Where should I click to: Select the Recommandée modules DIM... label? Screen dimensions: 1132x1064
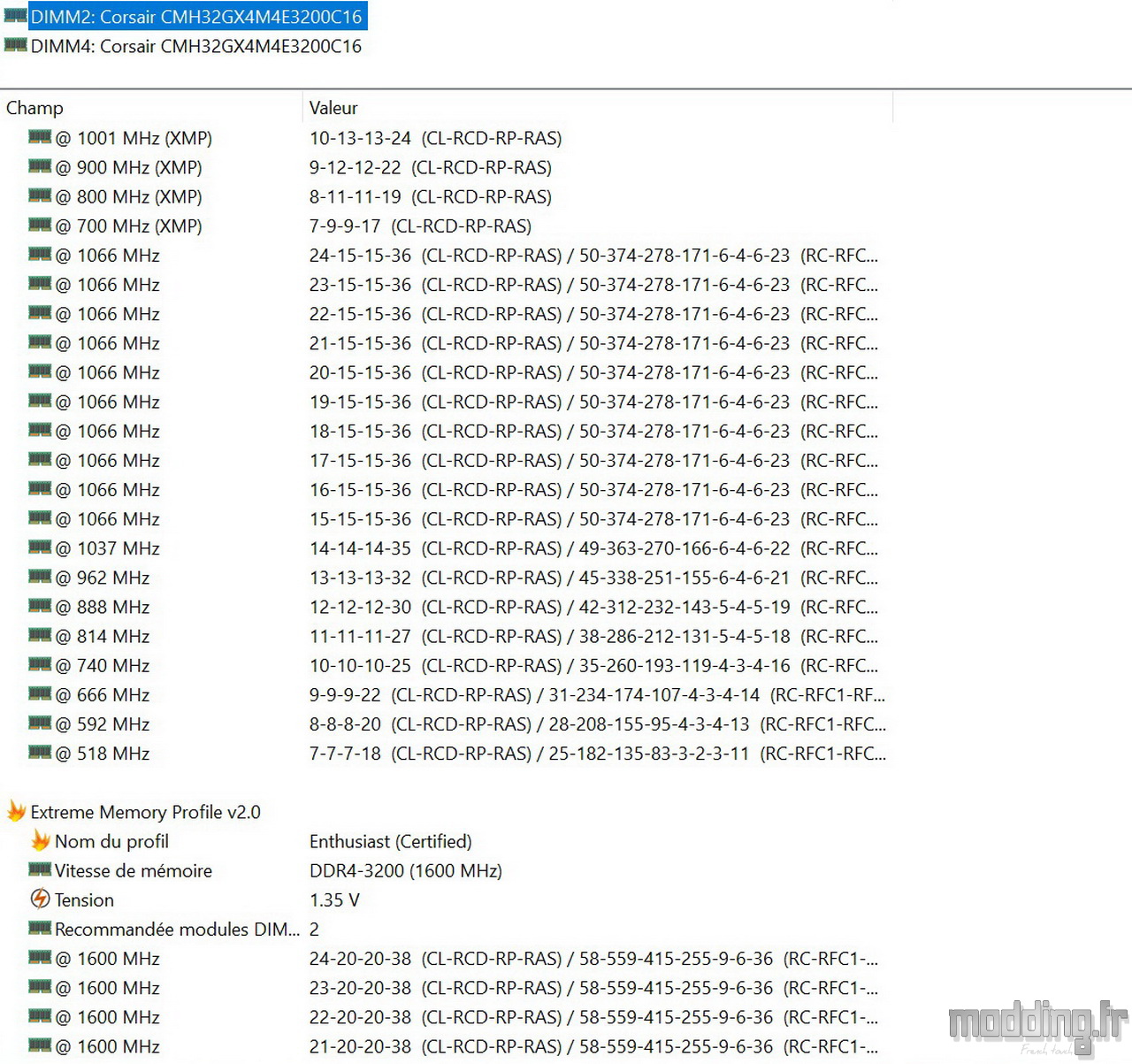pos(177,929)
